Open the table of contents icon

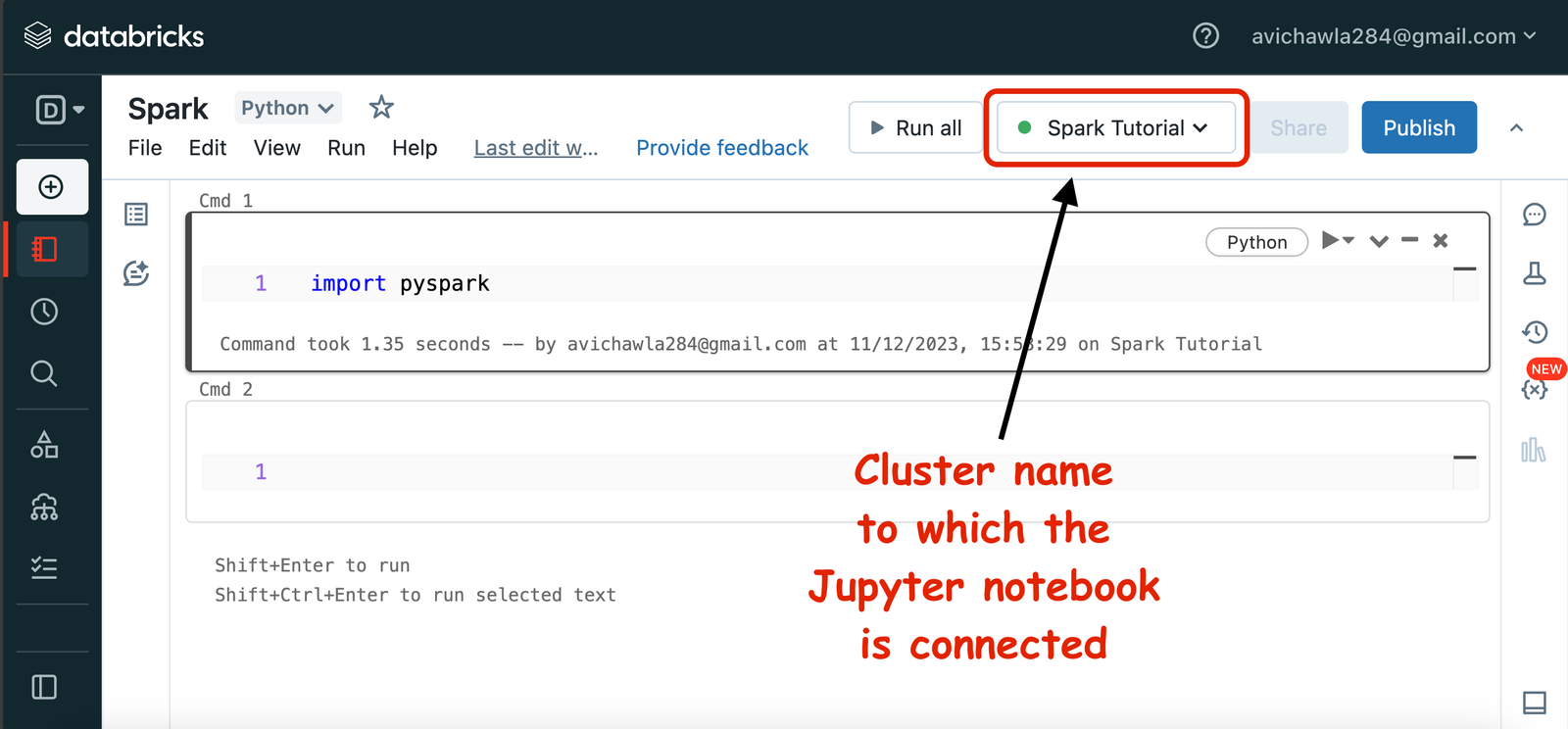pyautogui.click(x=136, y=215)
